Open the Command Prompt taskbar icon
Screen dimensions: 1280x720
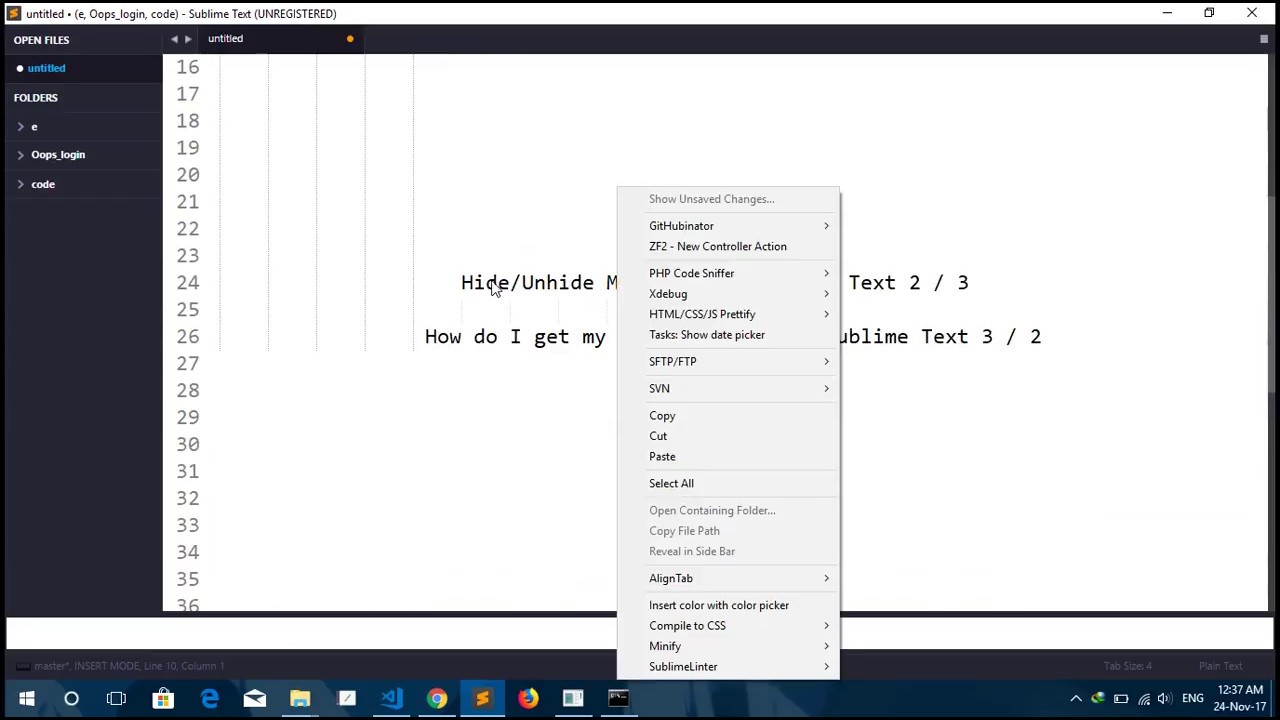click(x=619, y=698)
